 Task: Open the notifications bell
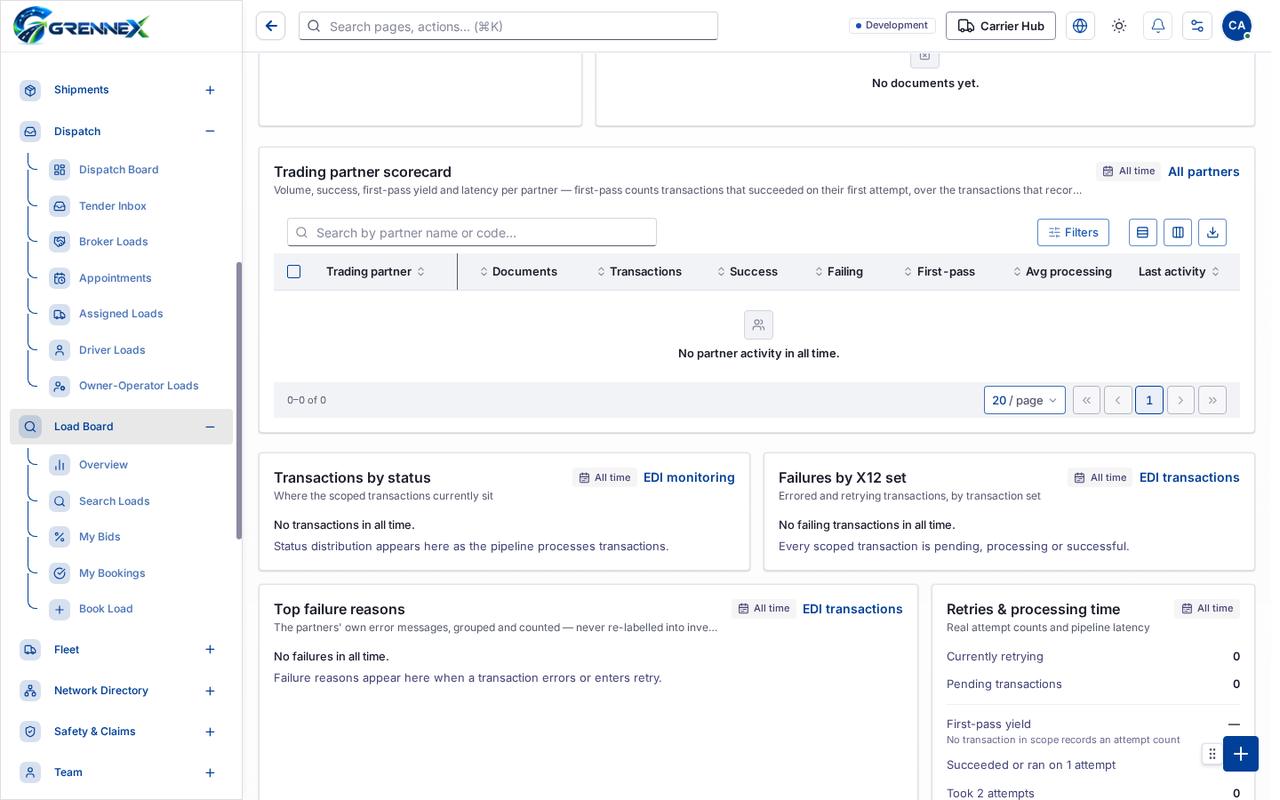click(1158, 26)
